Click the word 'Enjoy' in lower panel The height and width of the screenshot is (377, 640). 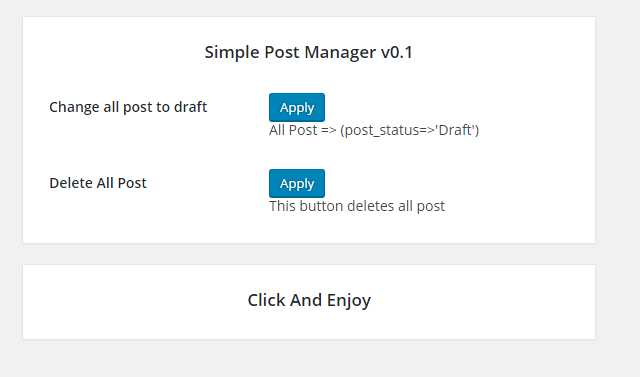(349, 301)
